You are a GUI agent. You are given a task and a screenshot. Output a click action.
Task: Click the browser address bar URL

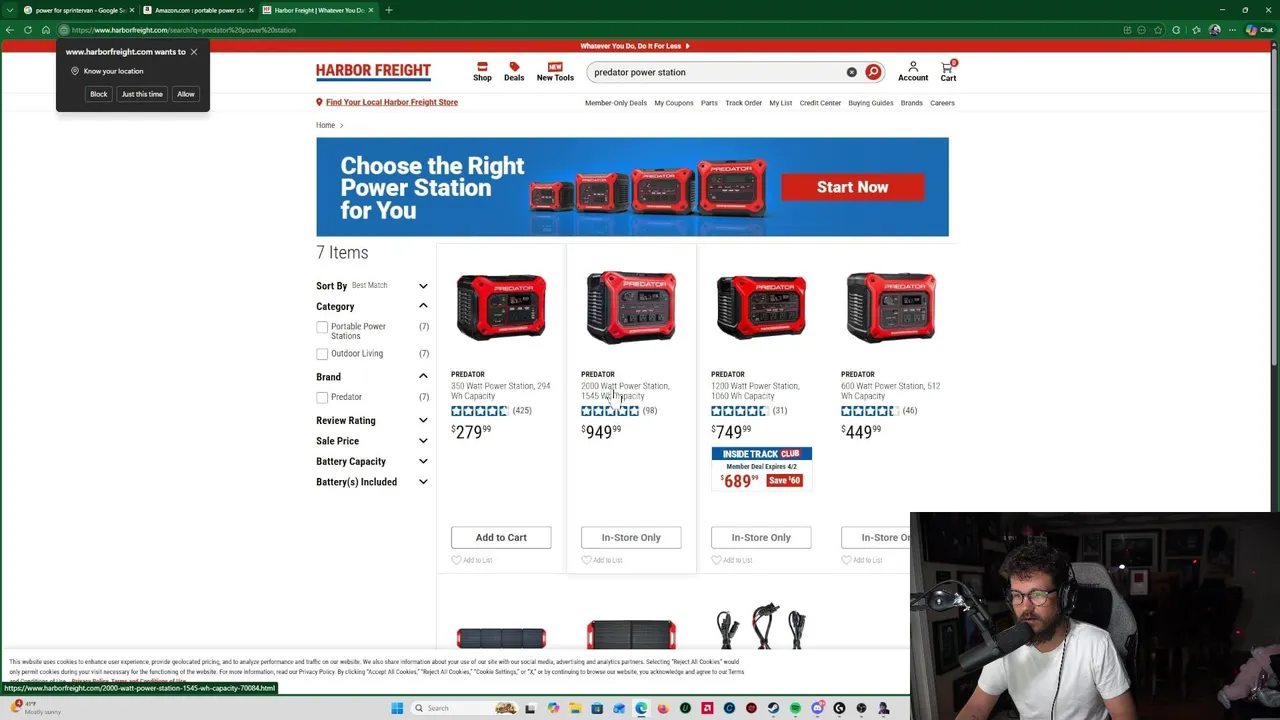tap(184, 30)
